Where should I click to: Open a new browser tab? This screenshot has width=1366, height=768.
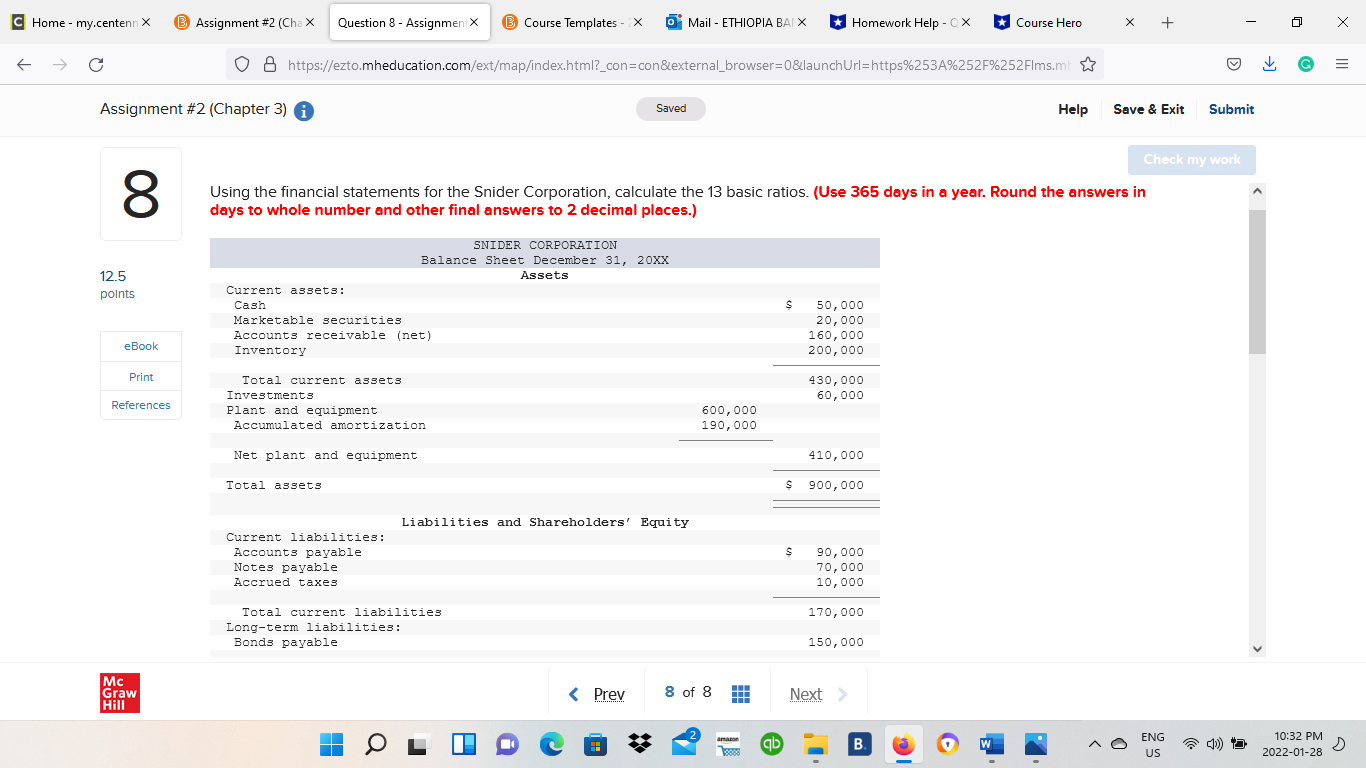1167,22
